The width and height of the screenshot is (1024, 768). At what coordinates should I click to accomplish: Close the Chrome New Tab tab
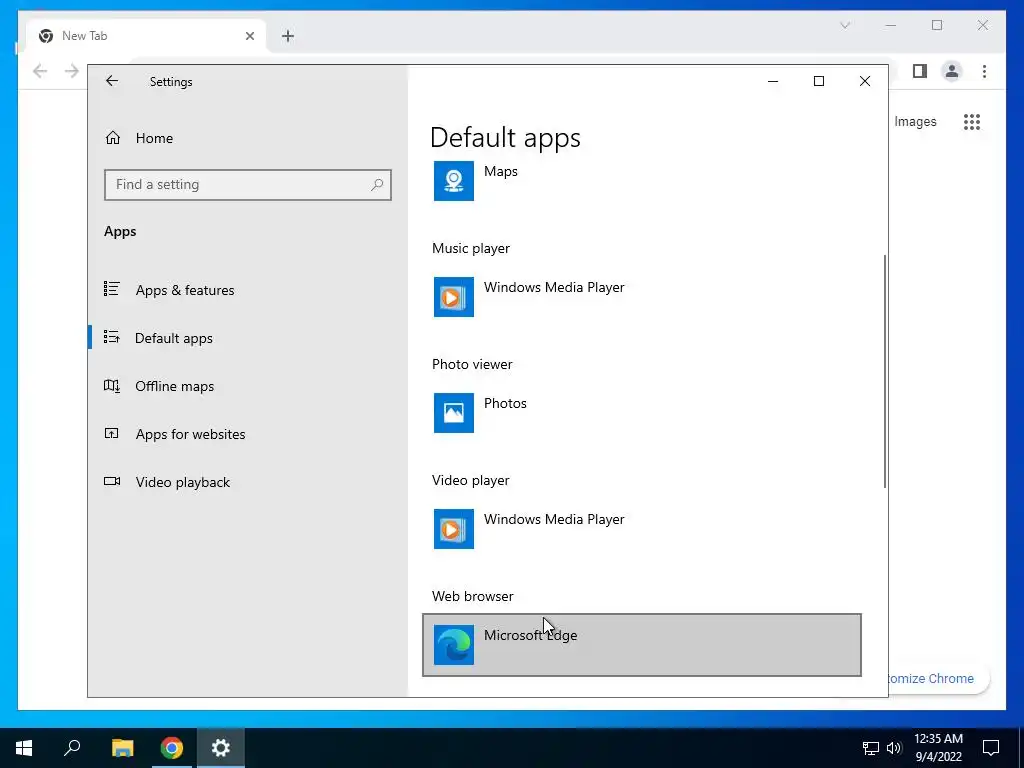tap(249, 36)
